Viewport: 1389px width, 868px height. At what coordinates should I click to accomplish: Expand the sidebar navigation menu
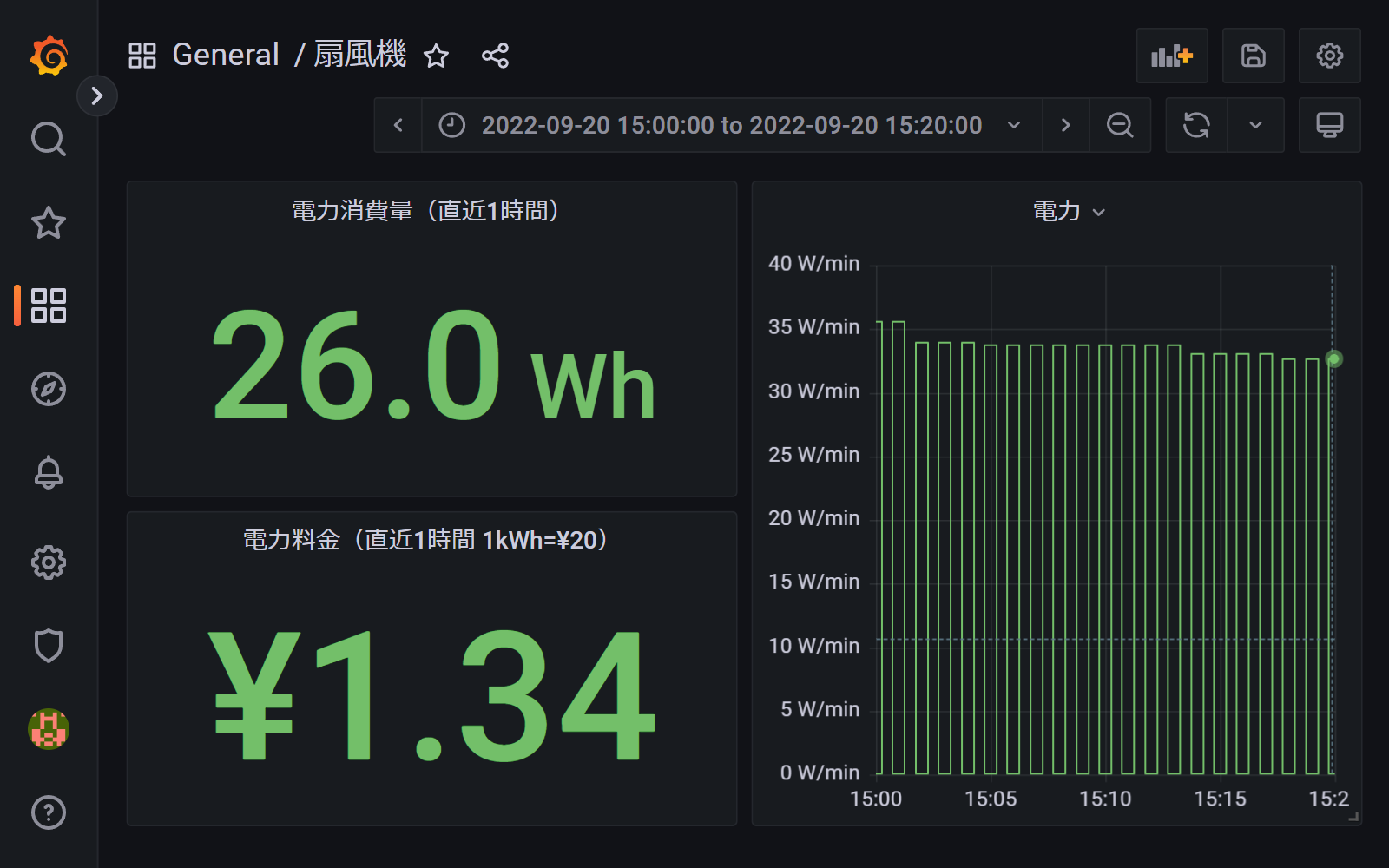(x=97, y=95)
